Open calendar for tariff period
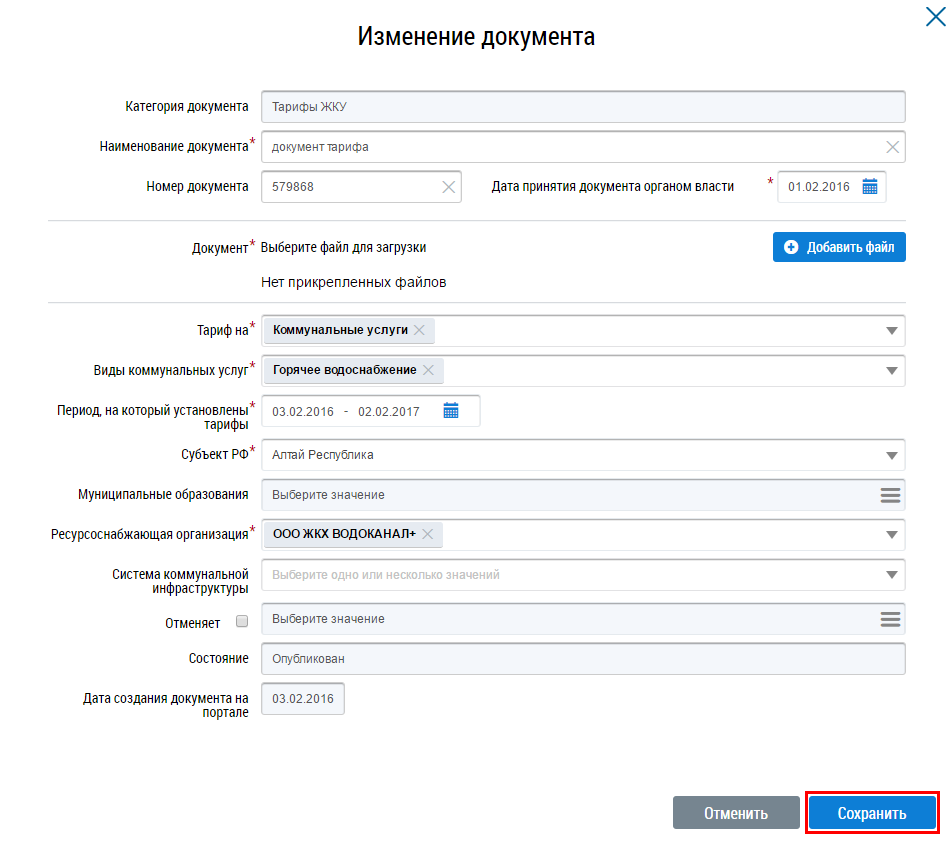 click(451, 411)
